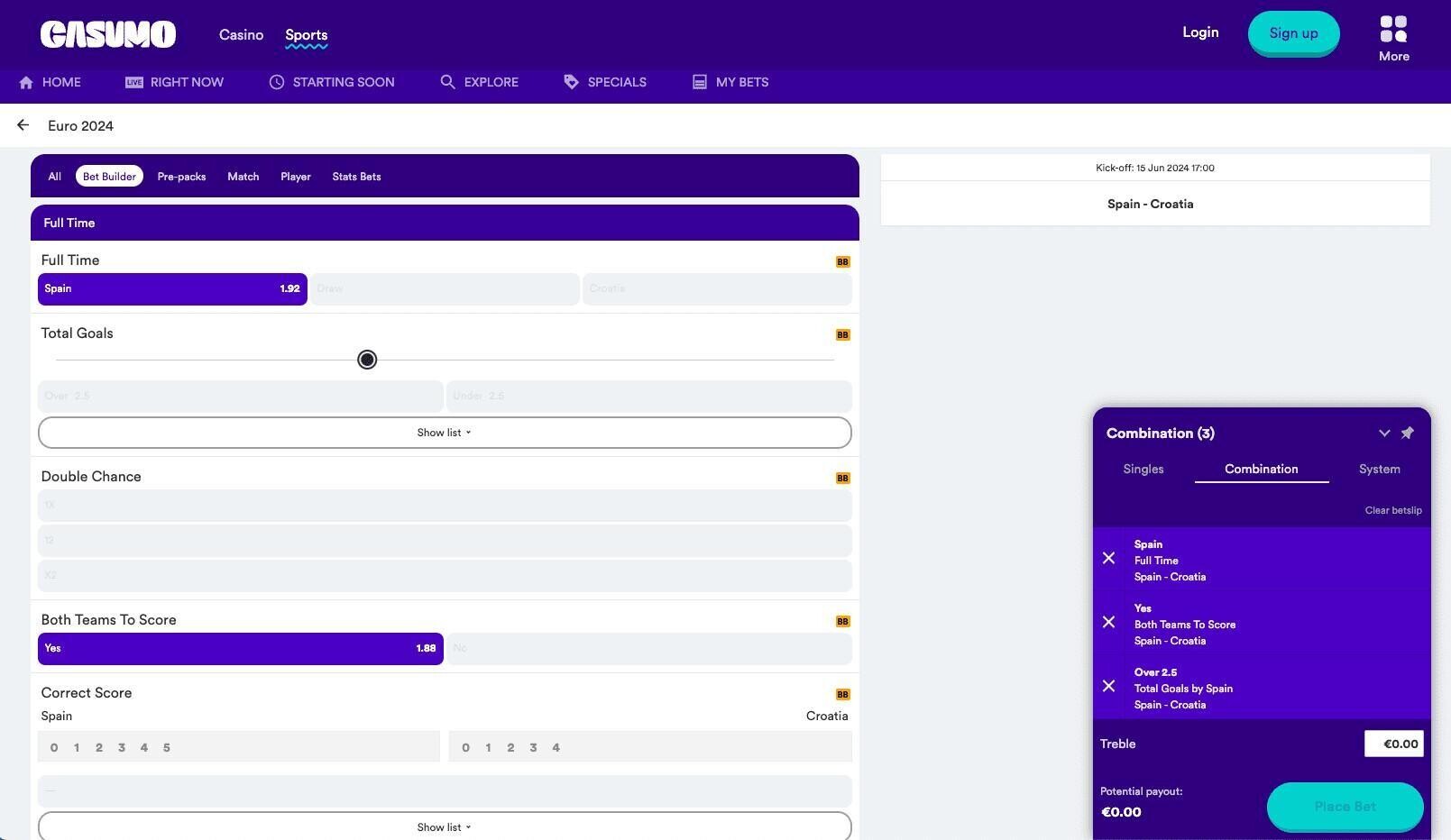This screenshot has width=1451, height=840.
Task: Click the Total Goals slider handle
Action: pos(367,360)
